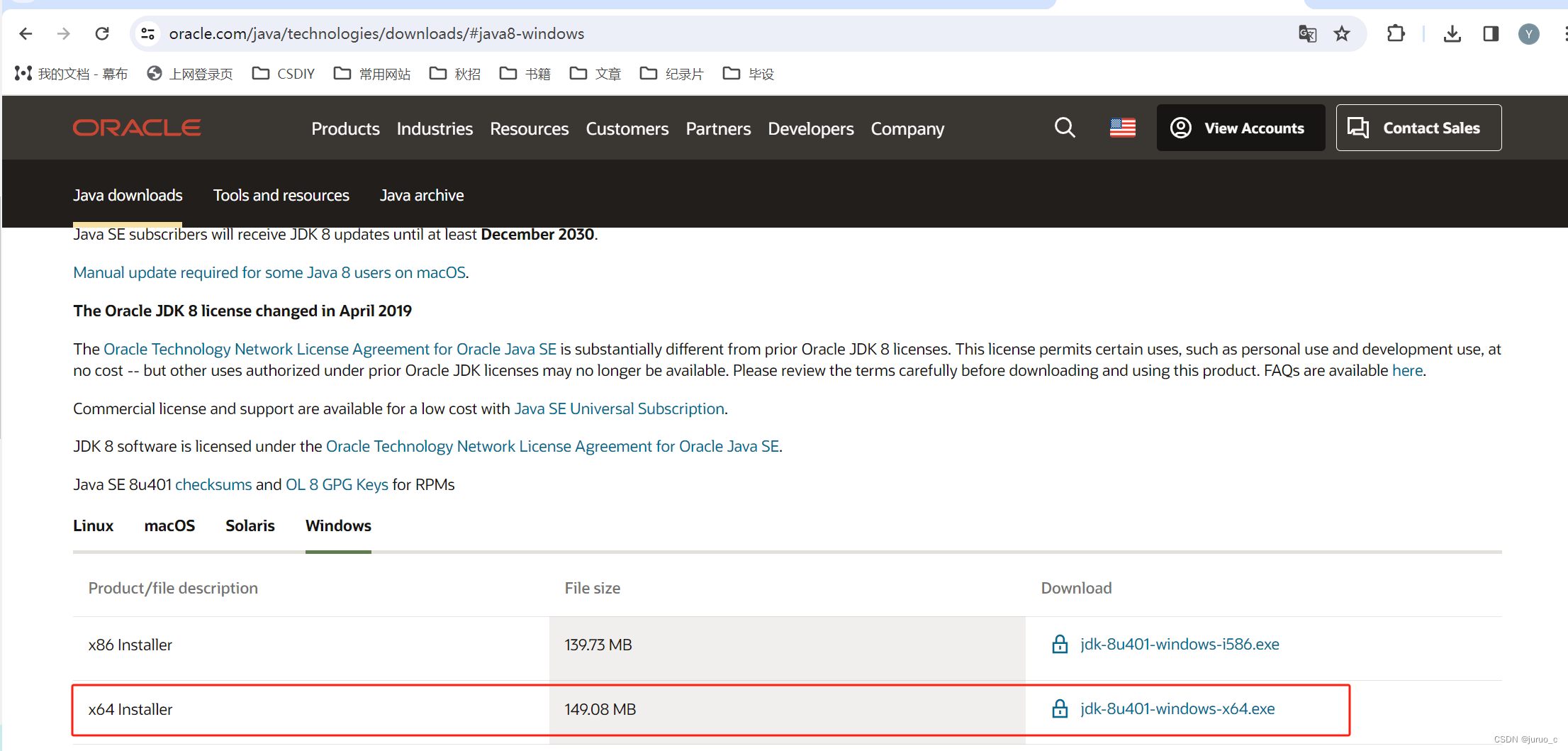Download jdk-8u401-windows-i586.exe

point(1180,644)
